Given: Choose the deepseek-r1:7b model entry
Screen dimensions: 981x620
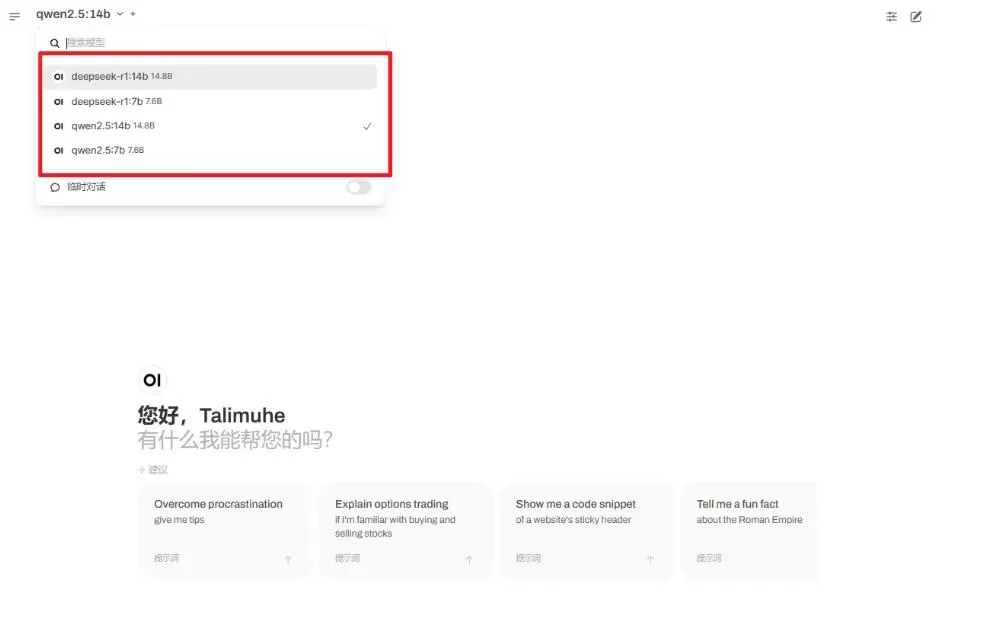Looking at the screenshot, I should point(211,101).
